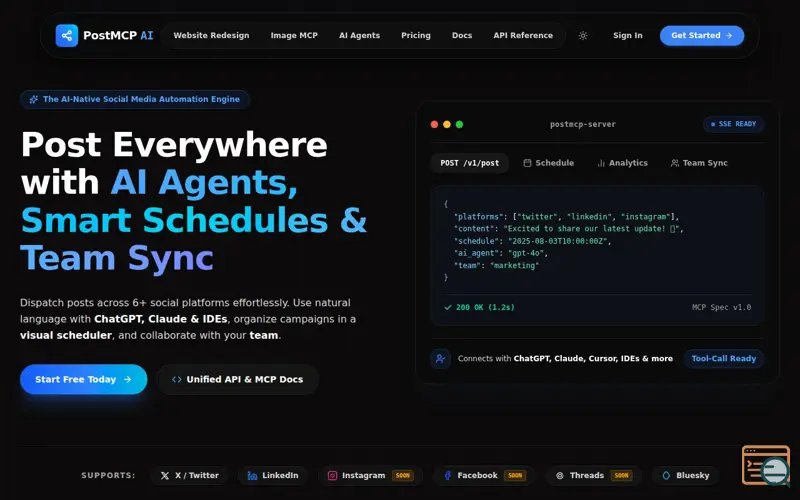
Task: Click the green dot in postmcp-server window
Action: pyautogui.click(x=459, y=124)
